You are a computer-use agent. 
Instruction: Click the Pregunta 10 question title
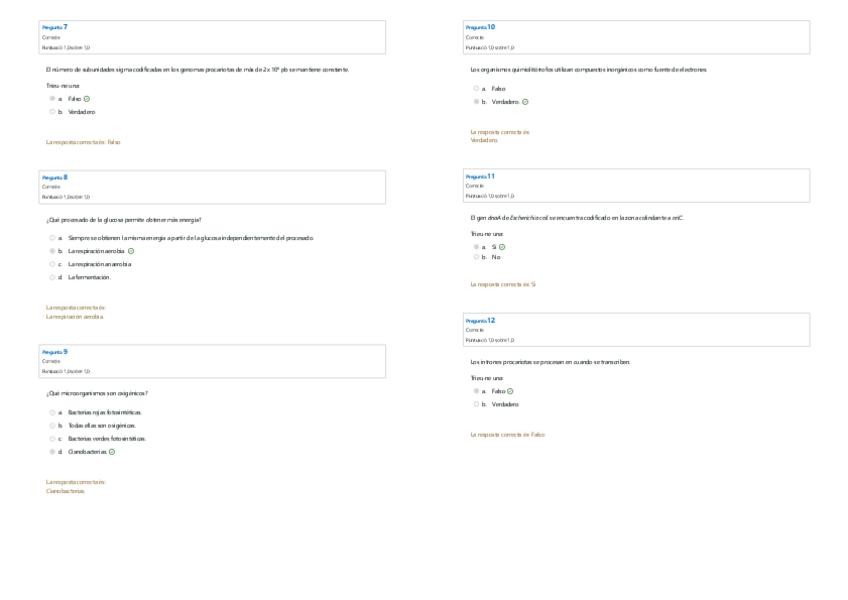[480, 27]
